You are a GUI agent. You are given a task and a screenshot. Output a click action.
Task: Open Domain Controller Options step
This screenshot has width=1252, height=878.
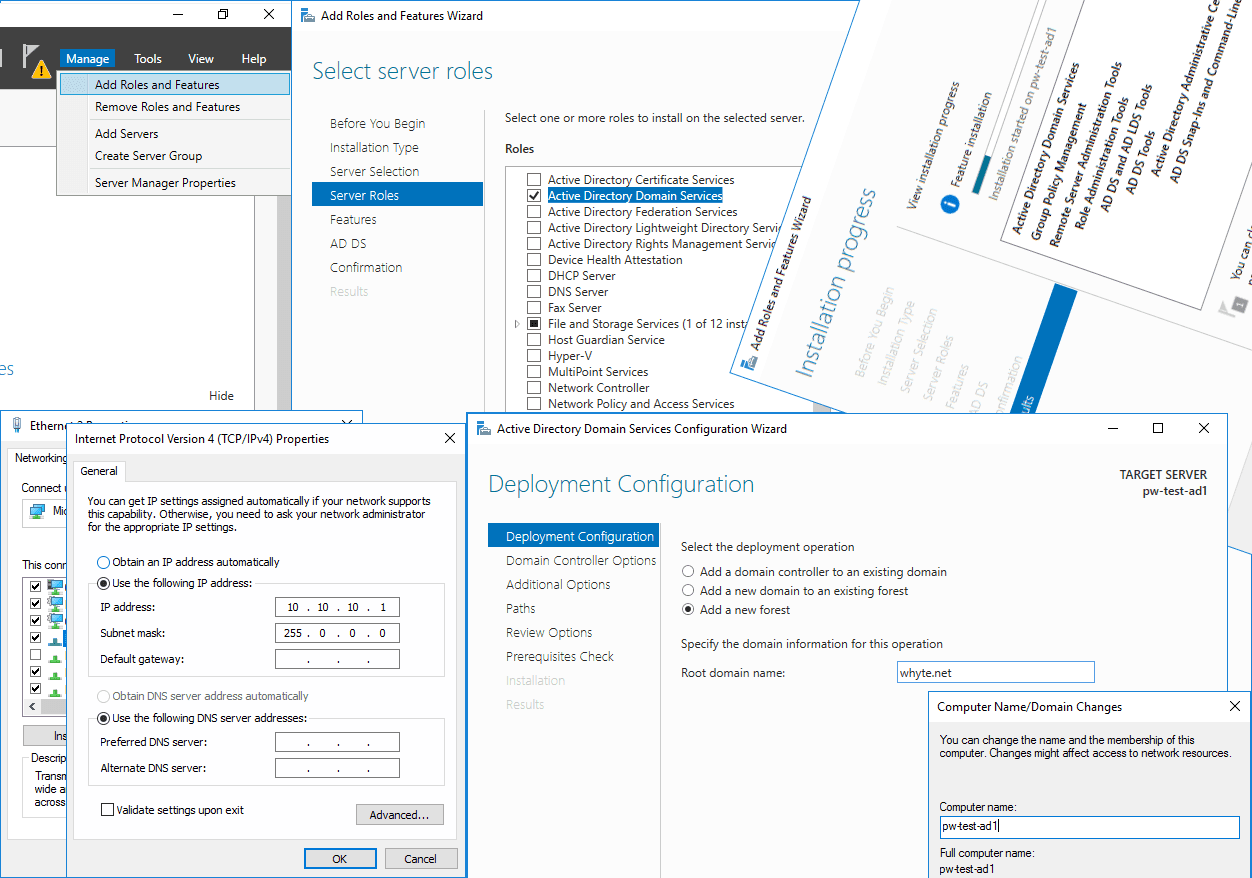click(x=581, y=561)
